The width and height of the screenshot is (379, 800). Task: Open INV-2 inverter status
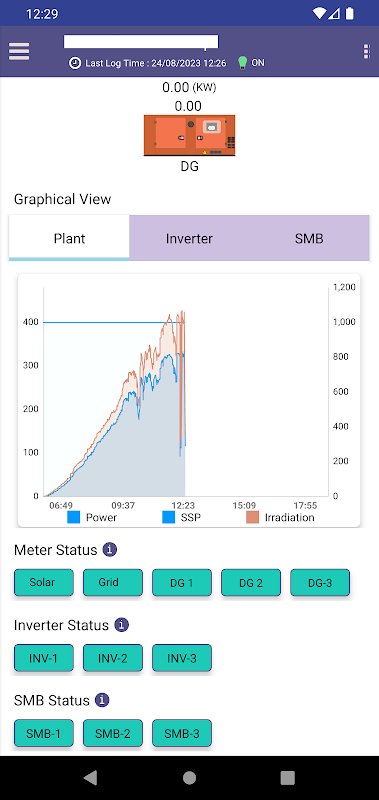point(113,658)
